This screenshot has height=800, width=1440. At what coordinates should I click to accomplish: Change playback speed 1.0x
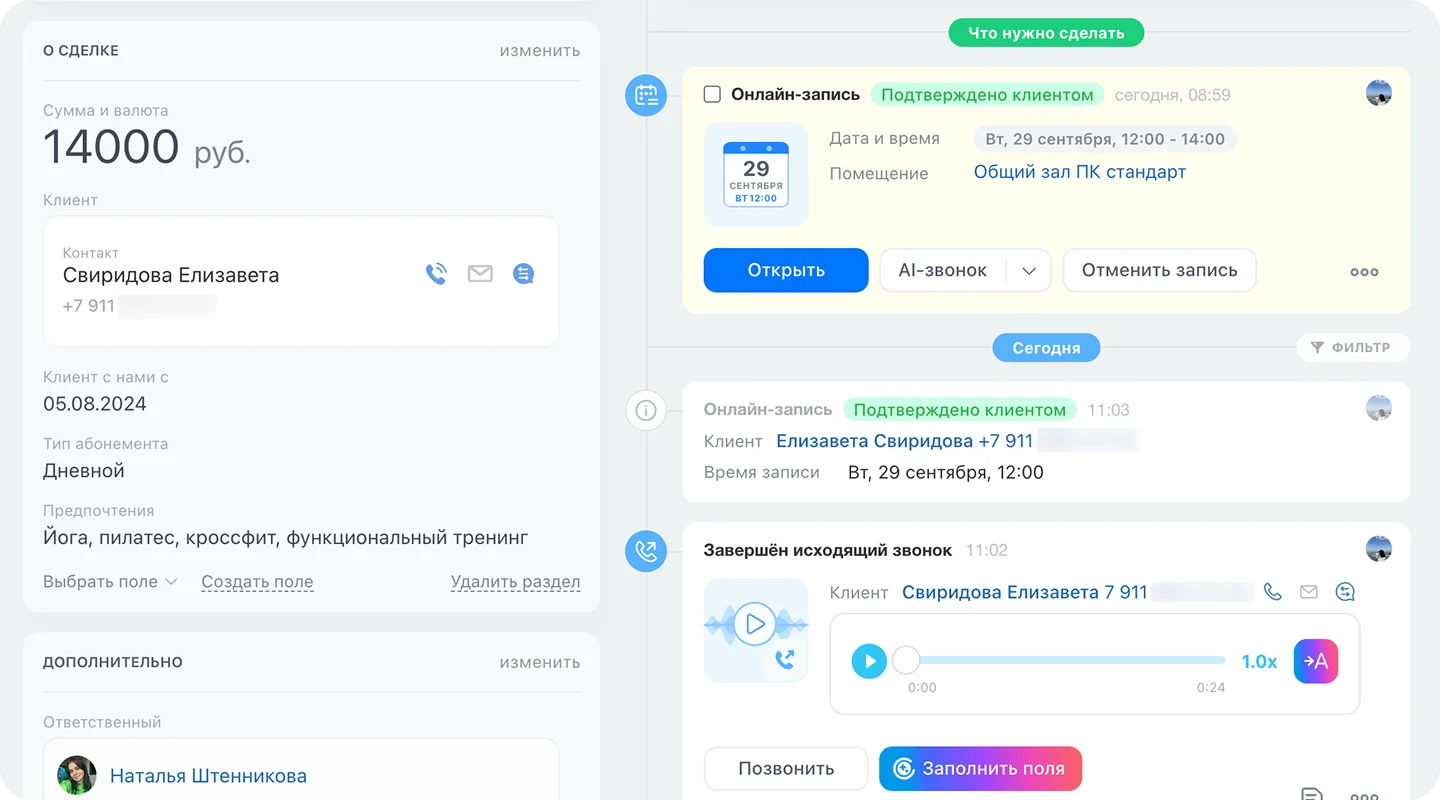click(x=1259, y=661)
